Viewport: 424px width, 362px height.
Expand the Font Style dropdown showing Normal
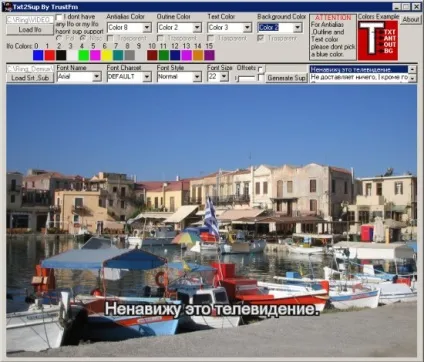[x=197, y=77]
